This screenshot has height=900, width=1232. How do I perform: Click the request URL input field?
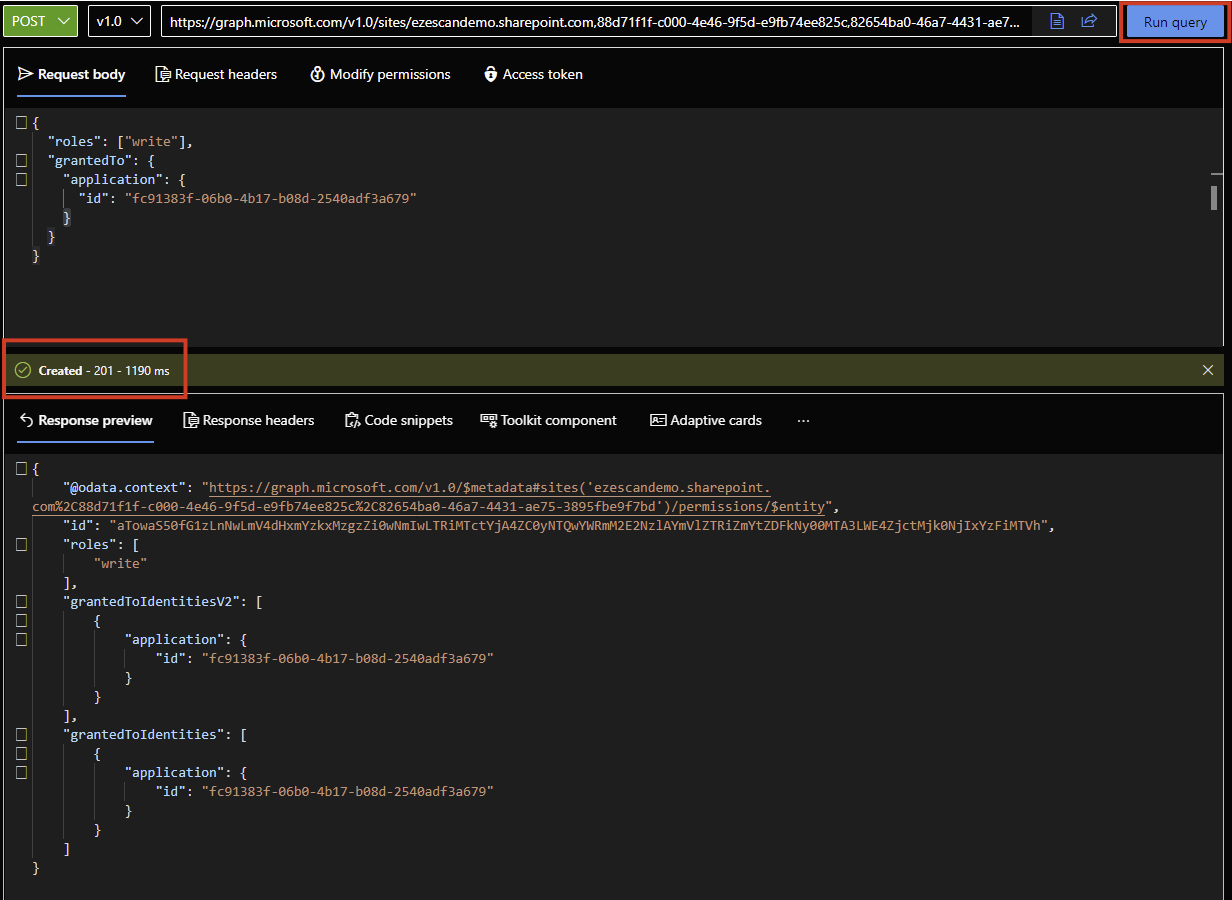pyautogui.click(x=595, y=21)
